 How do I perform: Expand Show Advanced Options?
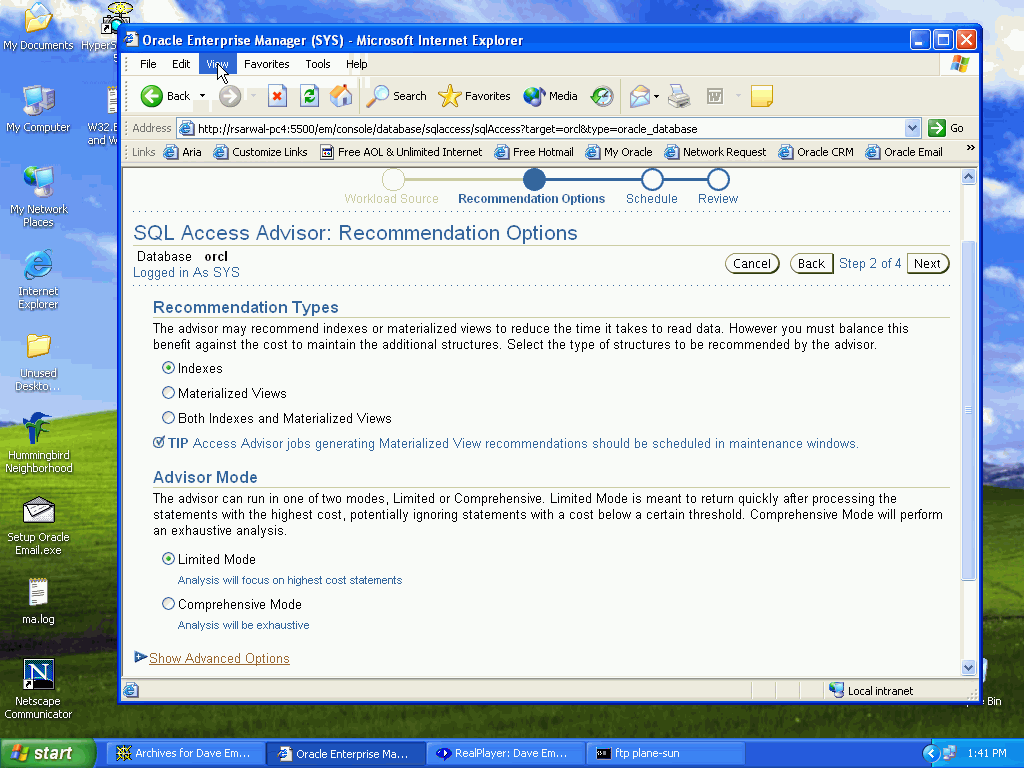(x=219, y=658)
